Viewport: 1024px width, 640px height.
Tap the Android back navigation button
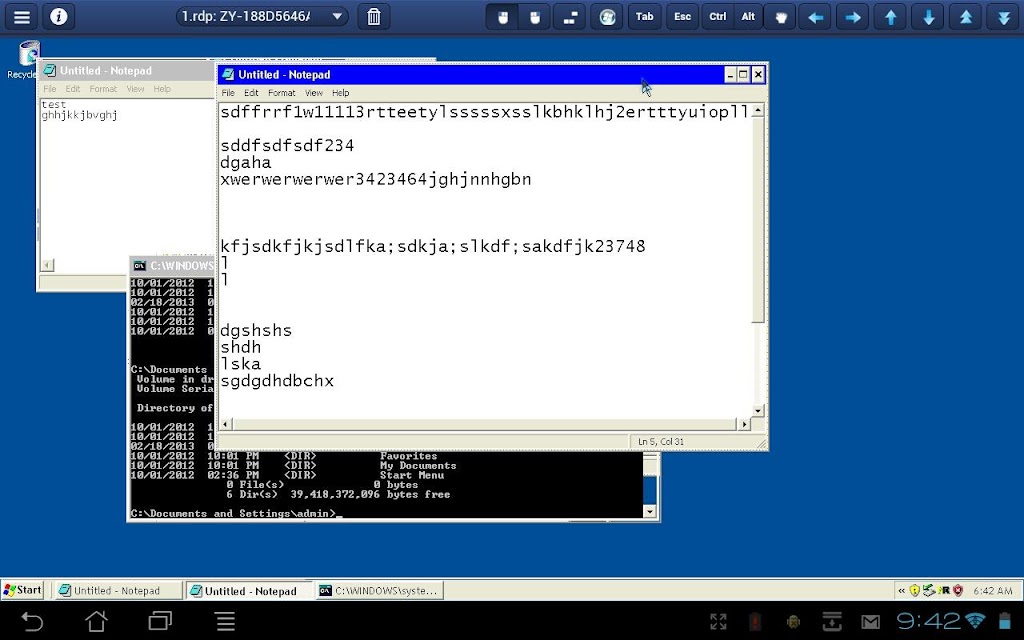tap(31, 620)
